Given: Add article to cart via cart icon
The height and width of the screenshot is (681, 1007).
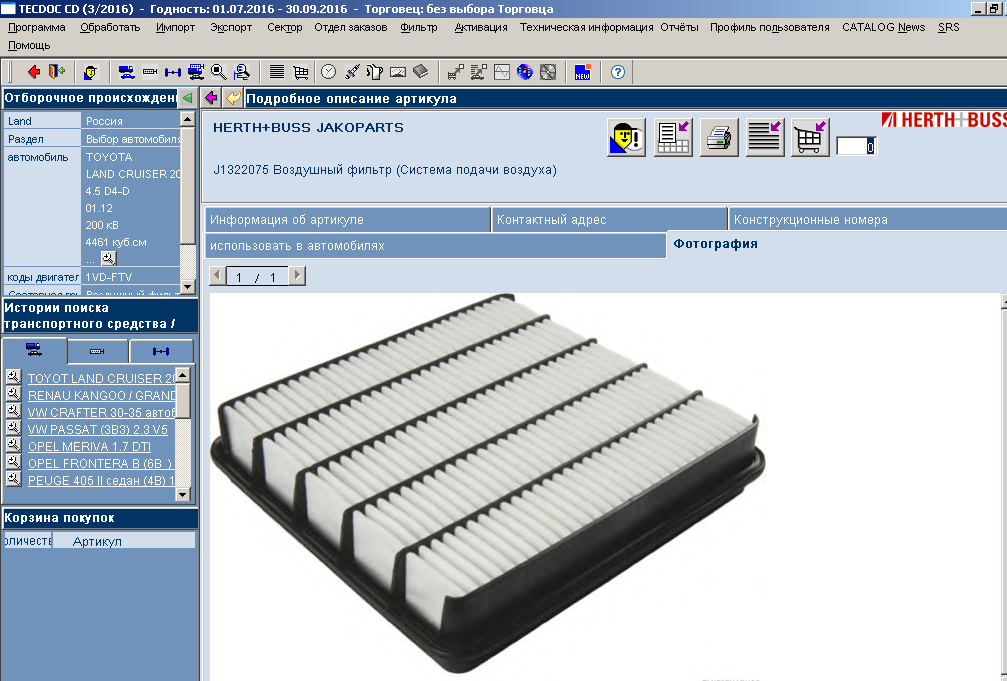Looking at the screenshot, I should (810, 137).
